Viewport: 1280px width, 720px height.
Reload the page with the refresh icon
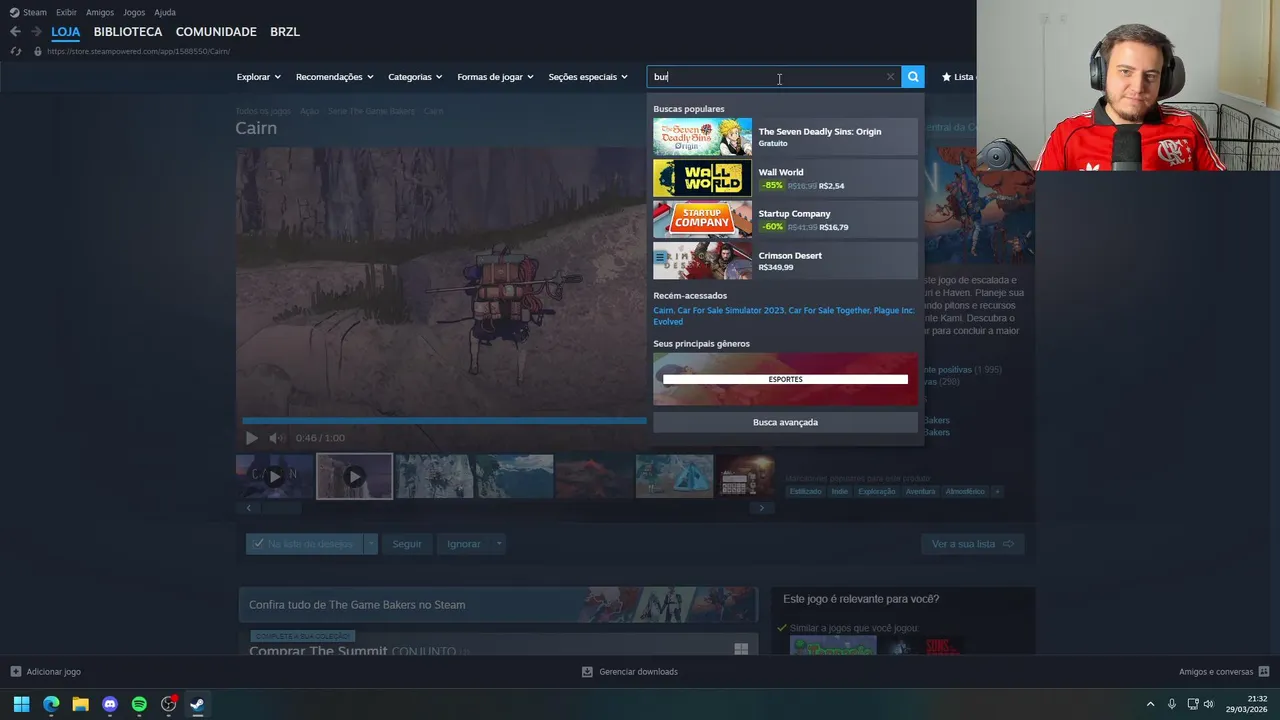tap(16, 51)
